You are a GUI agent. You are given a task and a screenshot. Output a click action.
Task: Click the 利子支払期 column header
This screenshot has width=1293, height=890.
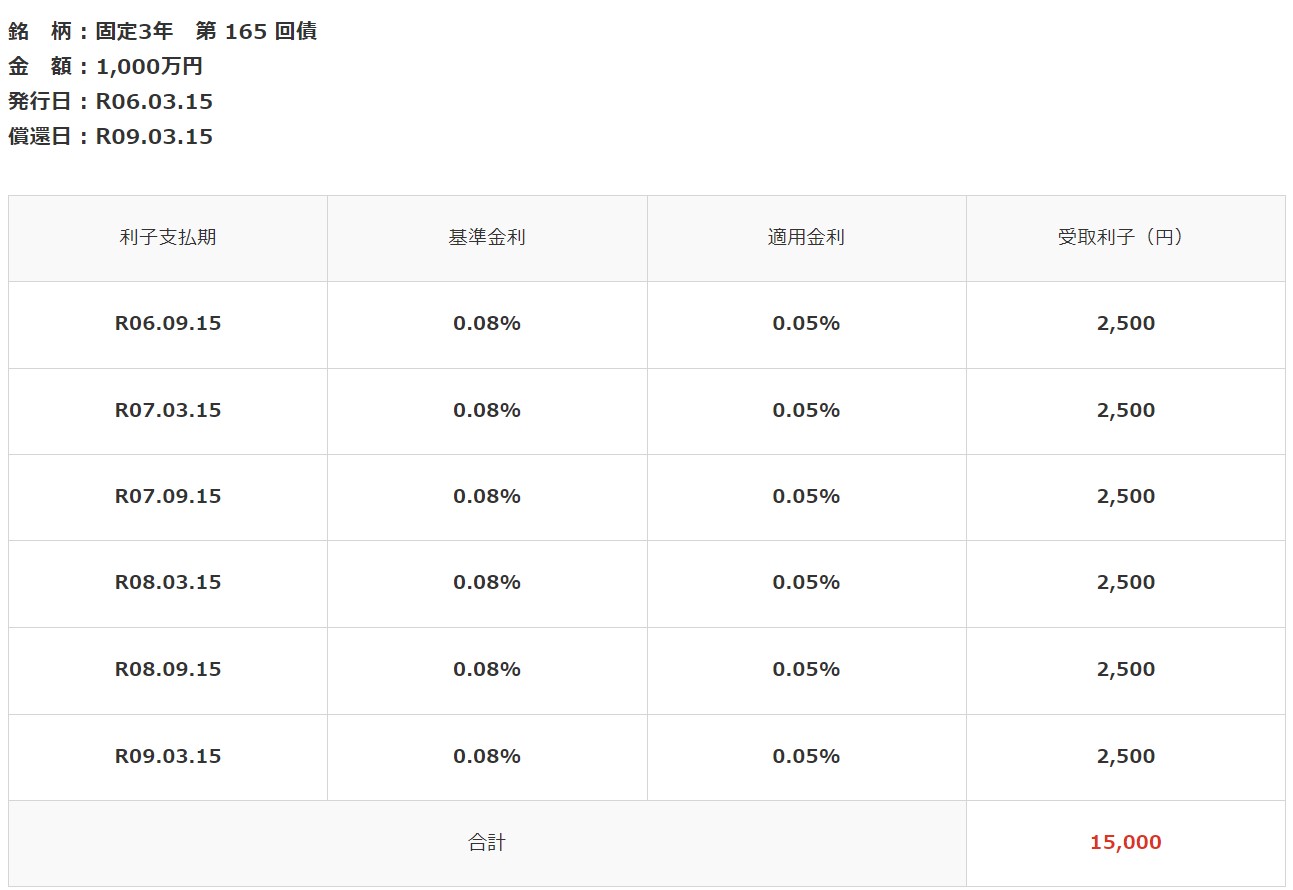(x=168, y=238)
